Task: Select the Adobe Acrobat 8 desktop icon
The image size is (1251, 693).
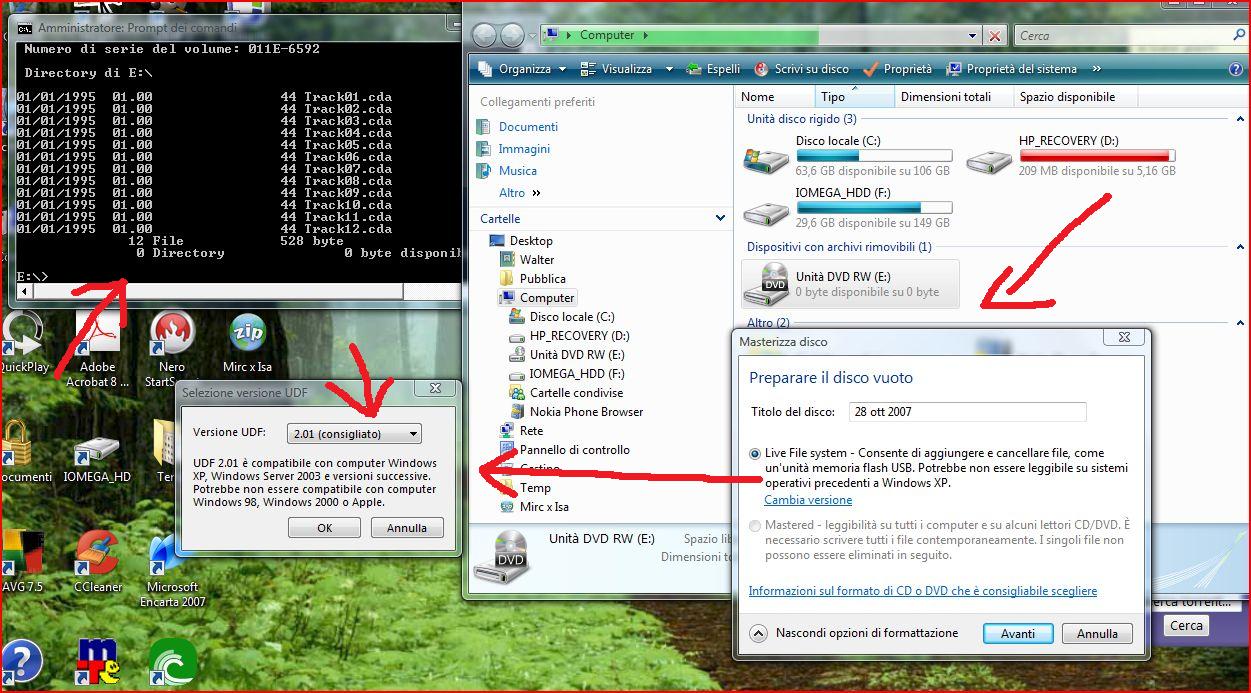Action: point(97,350)
